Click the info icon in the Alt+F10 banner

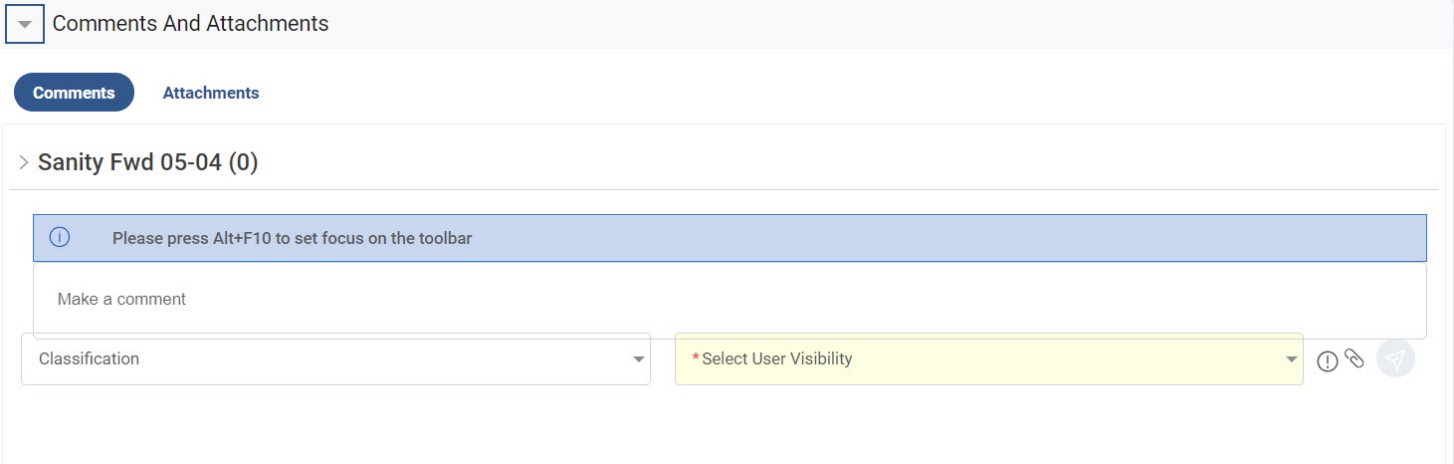pyautogui.click(x=60, y=238)
